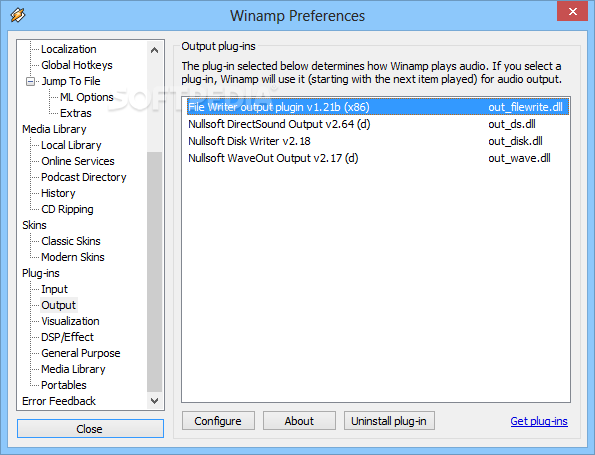Select CD Ripping preferences
This screenshot has height=455, width=595.
click(x=67, y=209)
